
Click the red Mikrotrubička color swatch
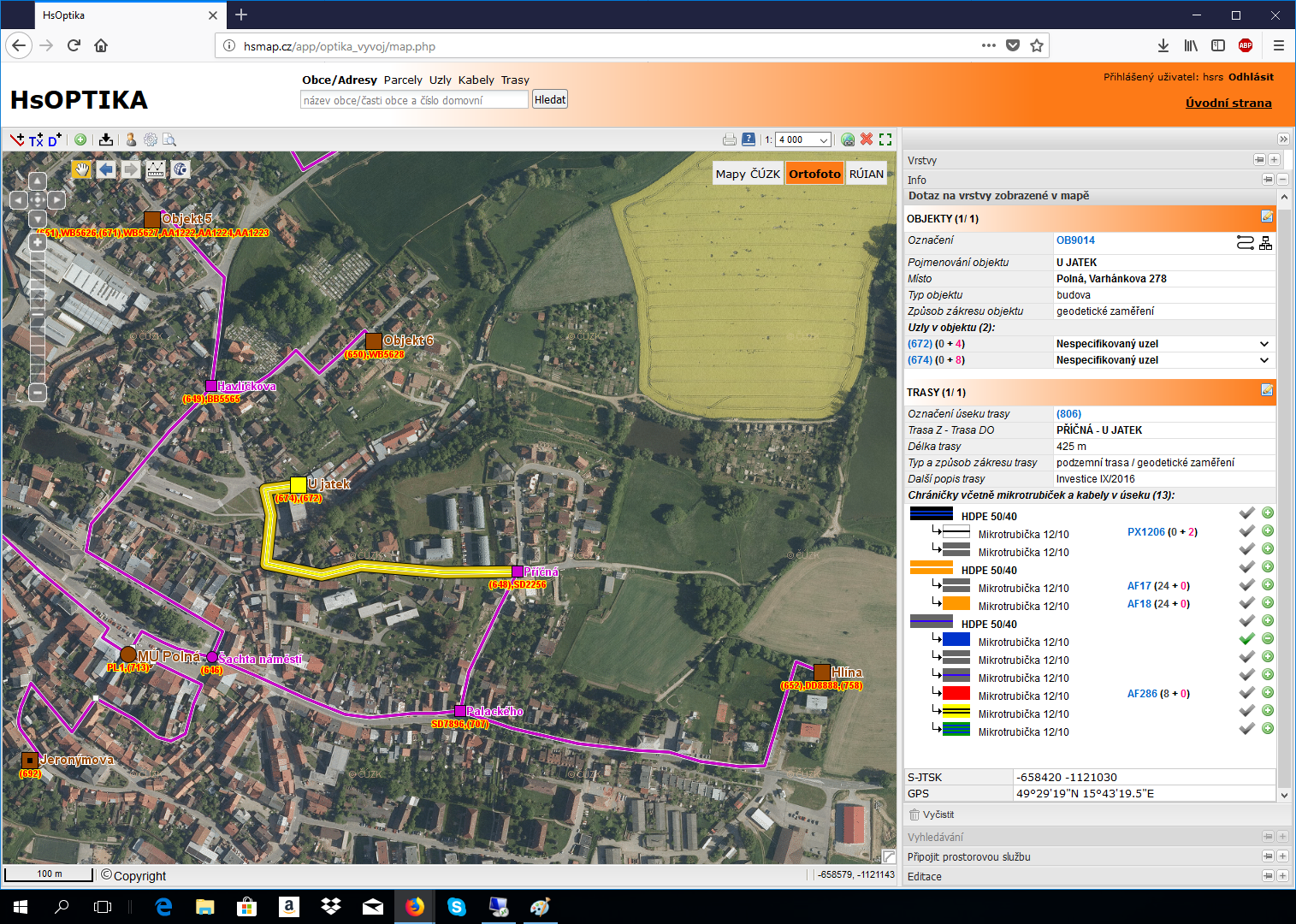click(x=956, y=694)
